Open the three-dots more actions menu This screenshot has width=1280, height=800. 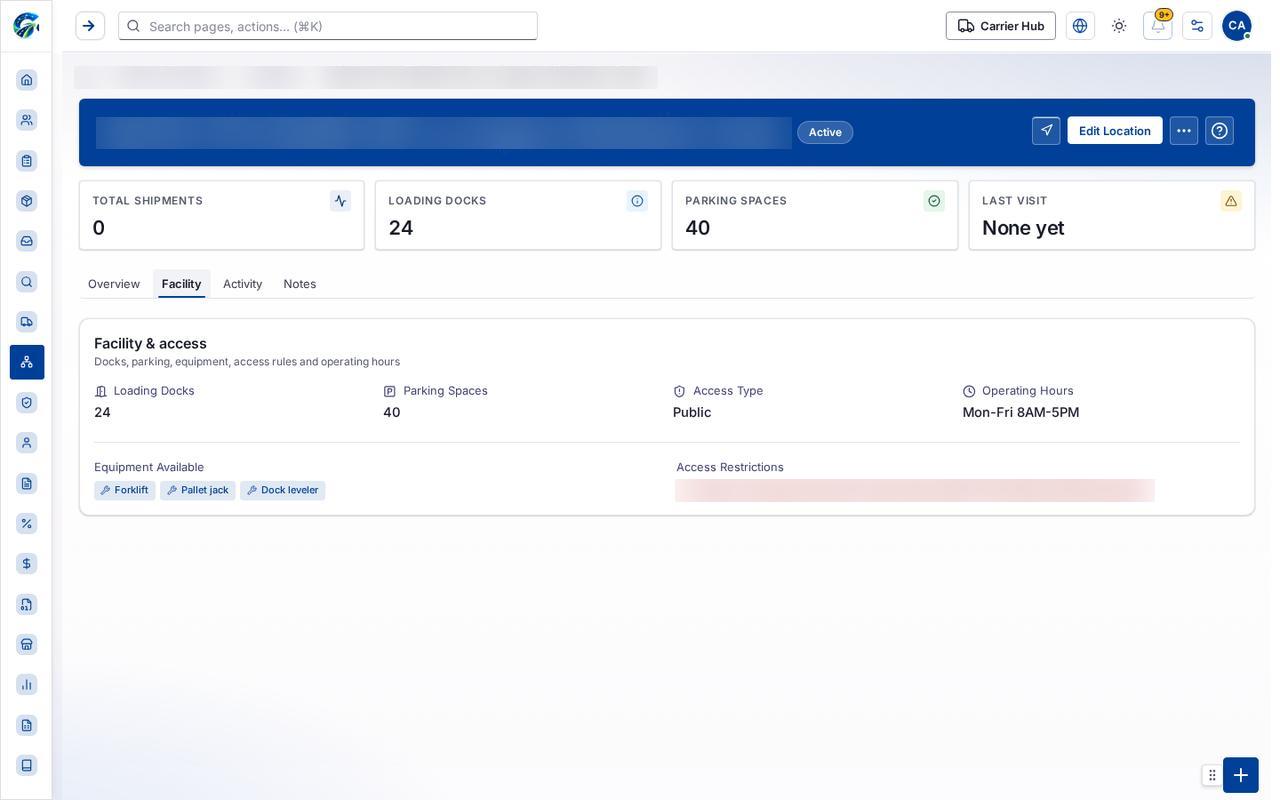point(1184,131)
